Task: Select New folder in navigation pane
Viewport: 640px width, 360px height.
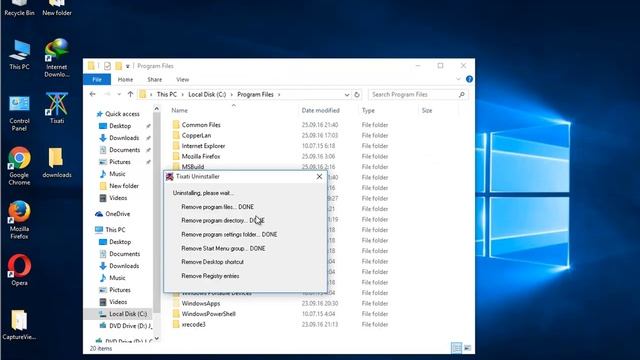Action: tap(124, 186)
